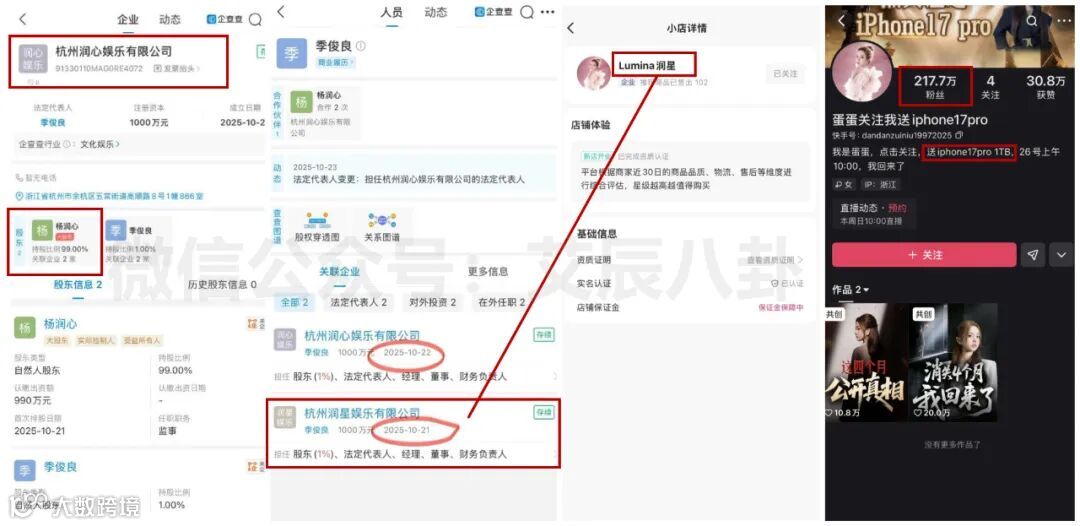The height and width of the screenshot is (526, 1080).
Task: Open 发票抬头 beside the company code
Action: pyautogui.click(x=178, y=69)
